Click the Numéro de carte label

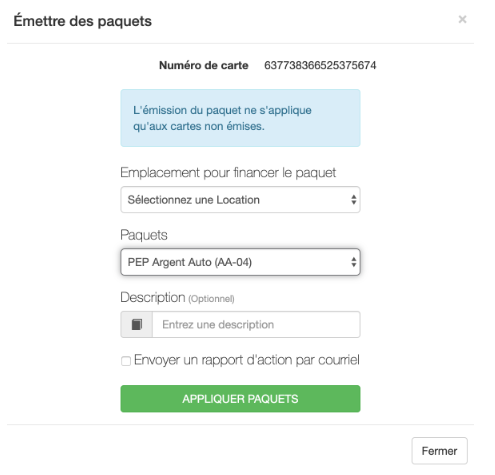pyautogui.click(x=204, y=65)
